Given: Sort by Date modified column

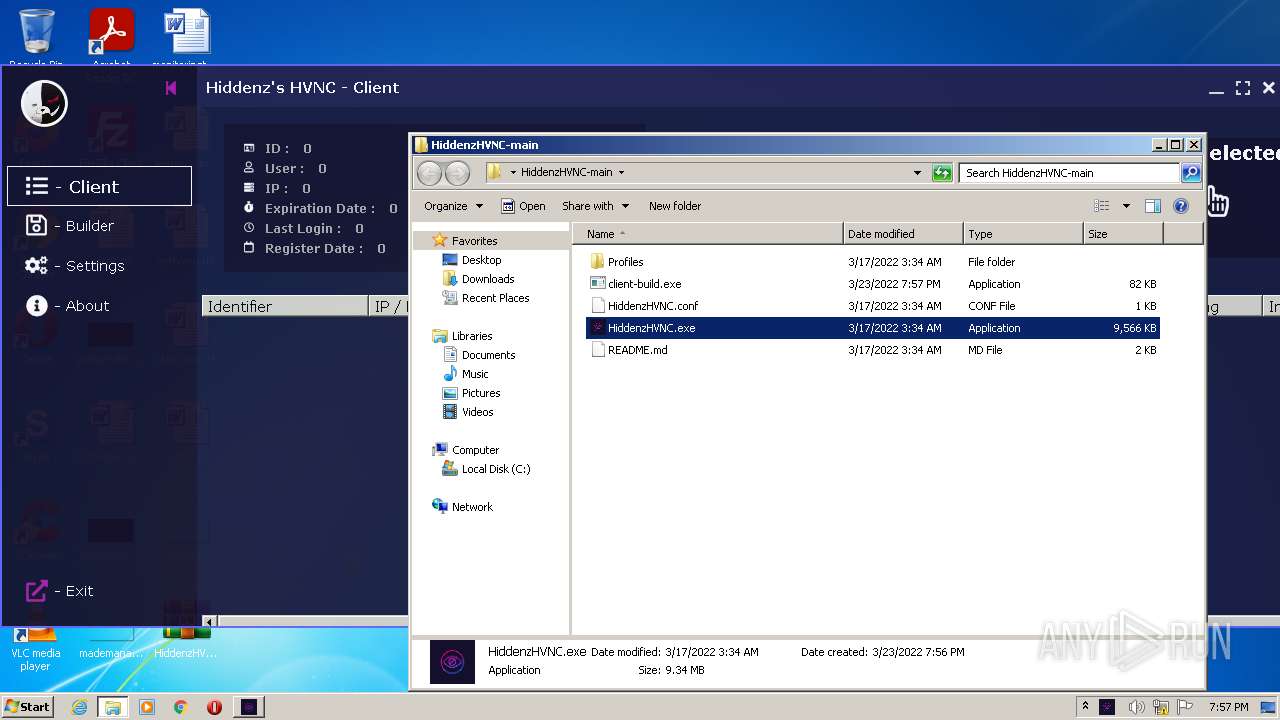Looking at the screenshot, I should [x=904, y=234].
